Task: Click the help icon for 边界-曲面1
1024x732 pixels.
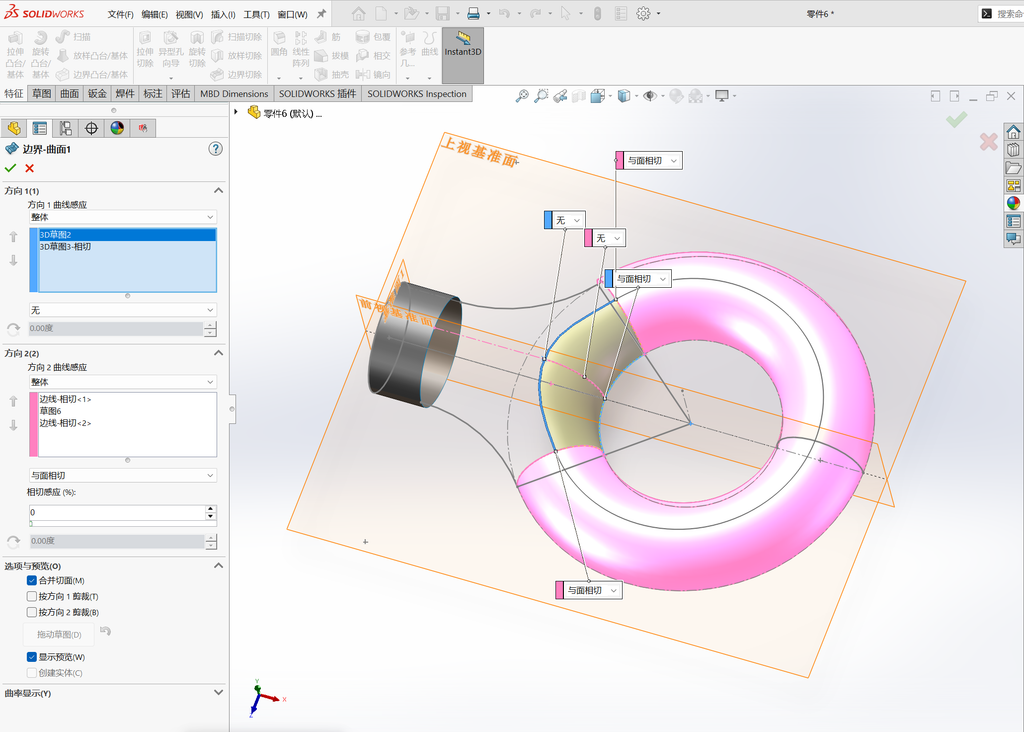Action: 216,149
